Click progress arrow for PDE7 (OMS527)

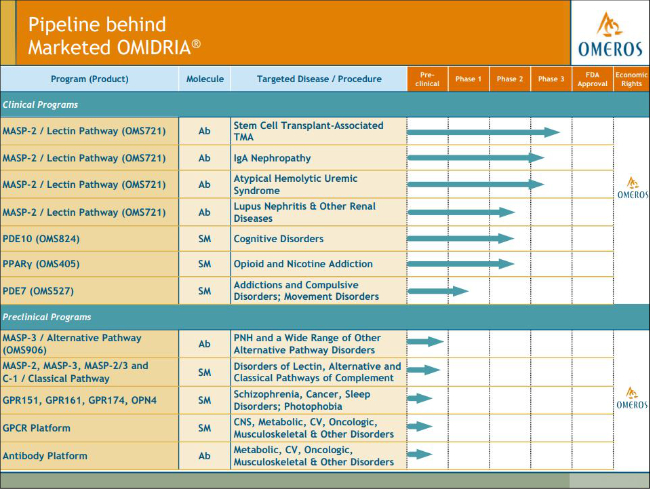tap(438, 291)
